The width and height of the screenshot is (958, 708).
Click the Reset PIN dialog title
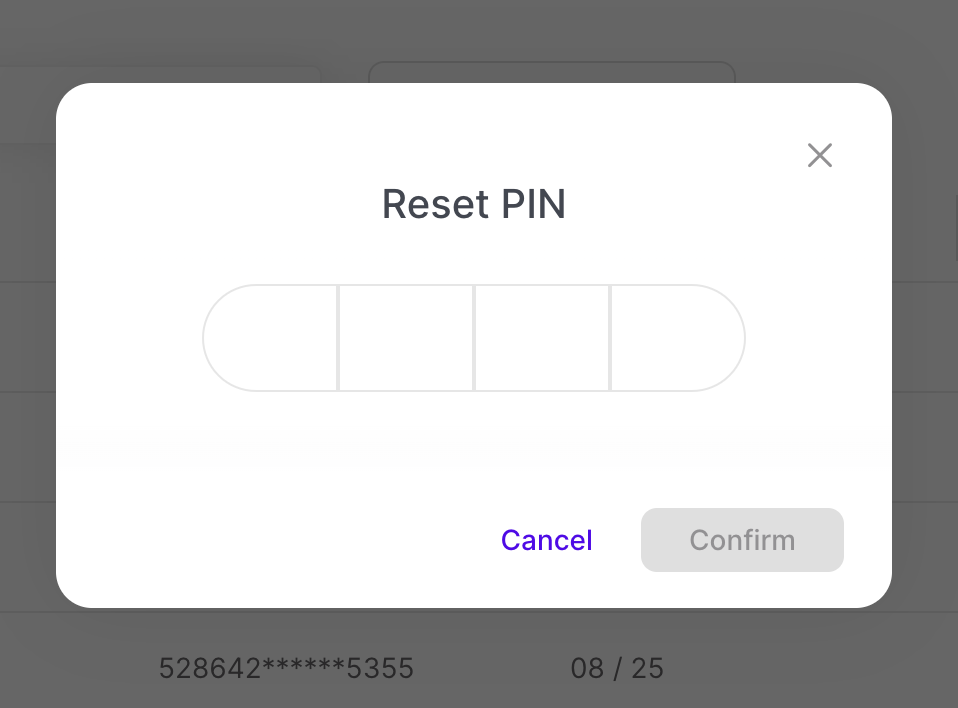pos(474,204)
